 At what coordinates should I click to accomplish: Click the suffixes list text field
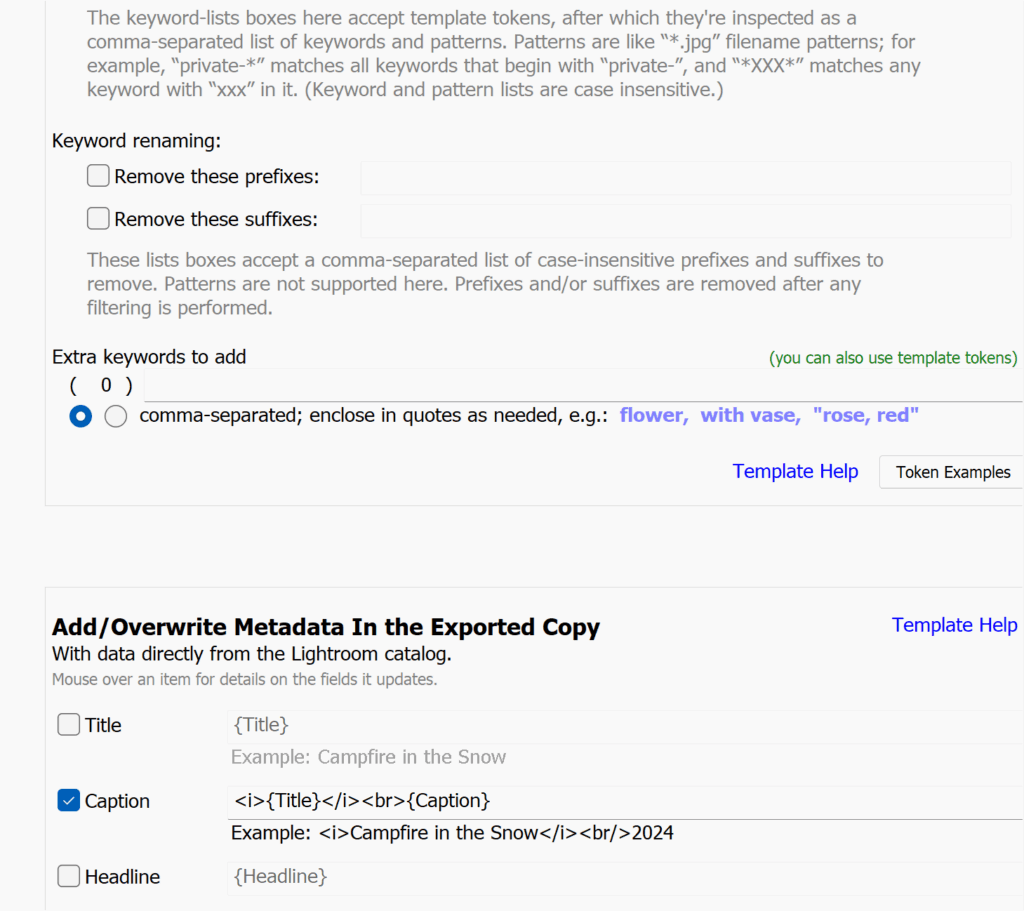tap(685, 220)
